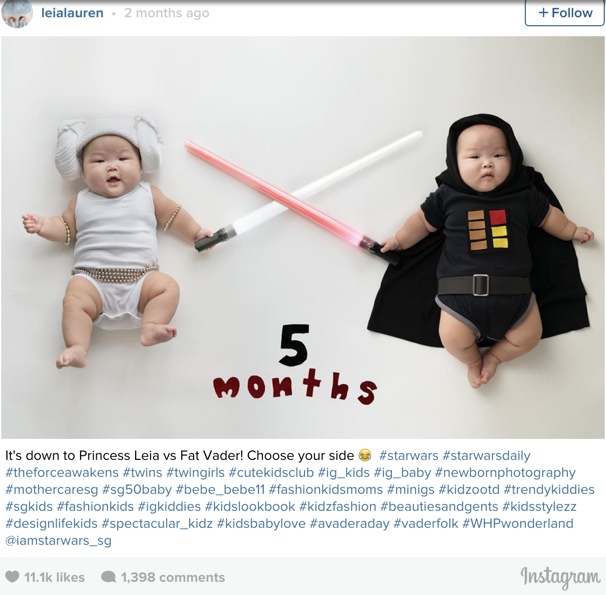Open the twins Star Wars photo

(303, 237)
